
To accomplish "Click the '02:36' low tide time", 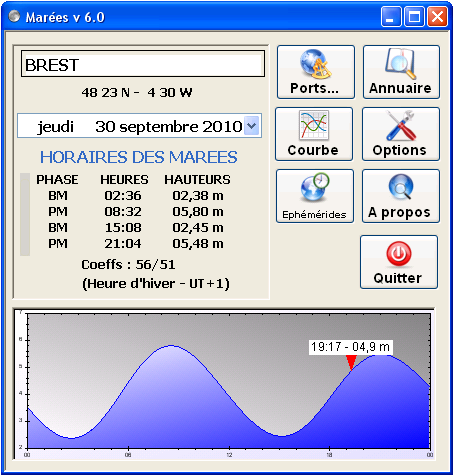I will tap(123, 196).
